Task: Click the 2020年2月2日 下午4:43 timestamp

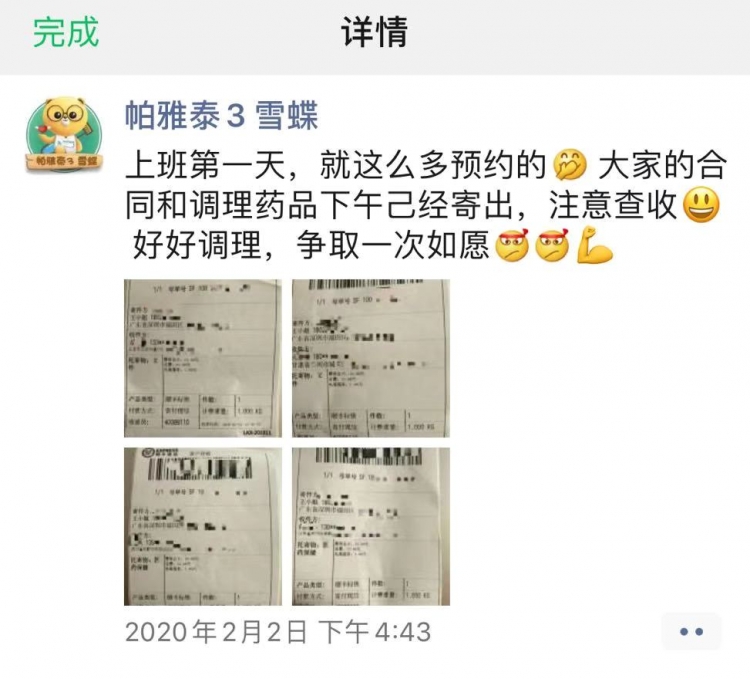Action: click(x=278, y=632)
